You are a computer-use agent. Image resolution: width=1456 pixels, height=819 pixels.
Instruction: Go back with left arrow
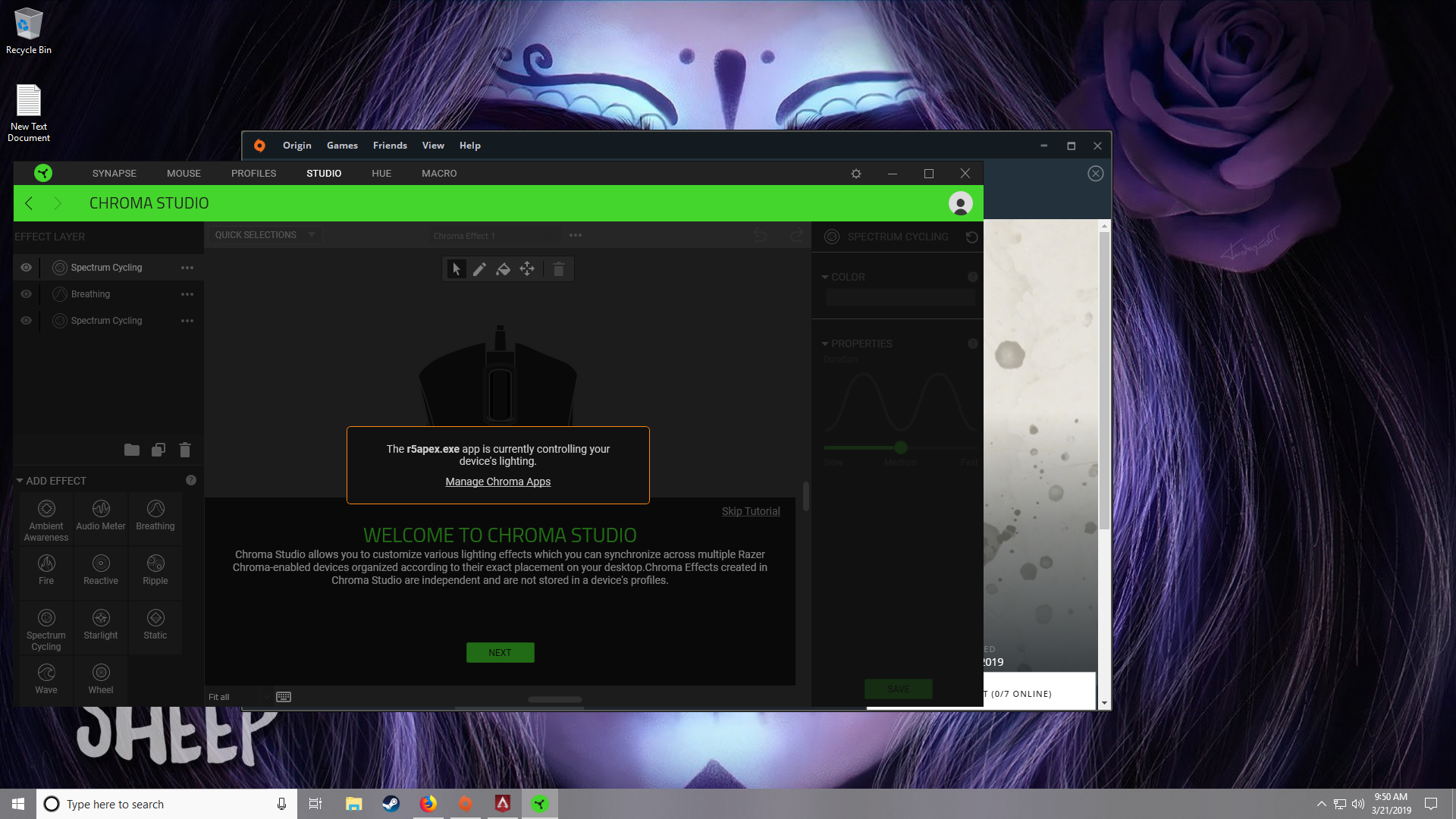pyautogui.click(x=29, y=203)
